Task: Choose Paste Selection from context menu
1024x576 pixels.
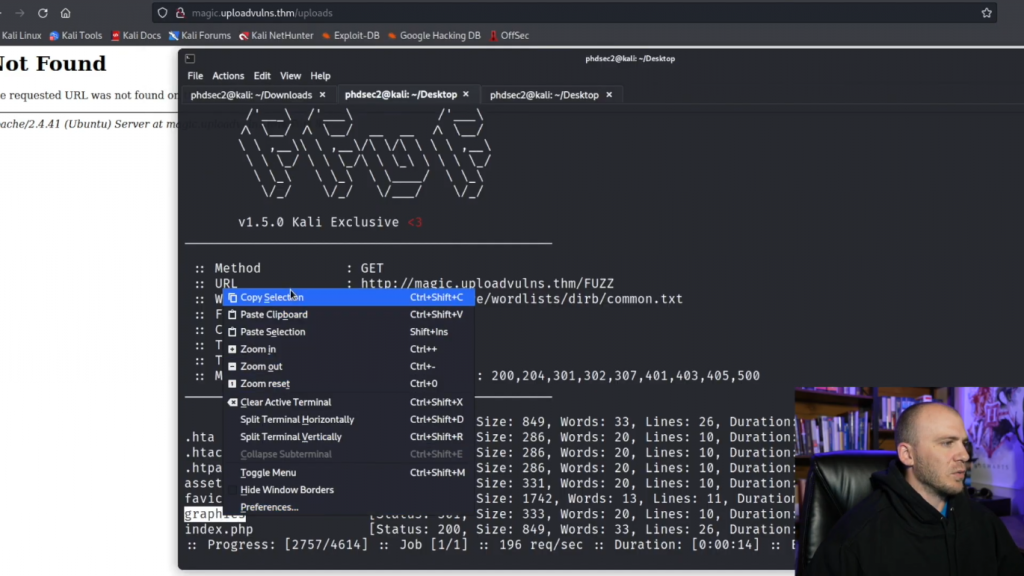Action: 348,332
